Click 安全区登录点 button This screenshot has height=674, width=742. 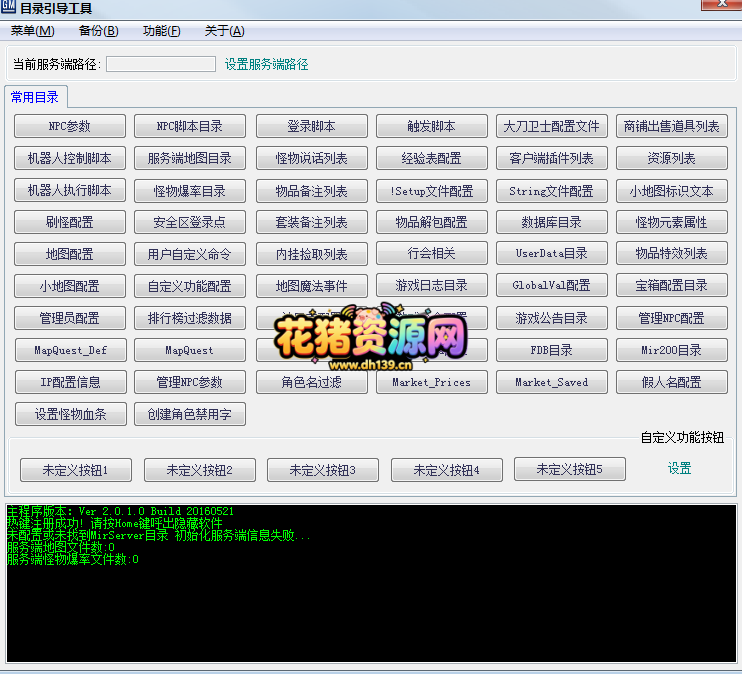[x=190, y=222]
